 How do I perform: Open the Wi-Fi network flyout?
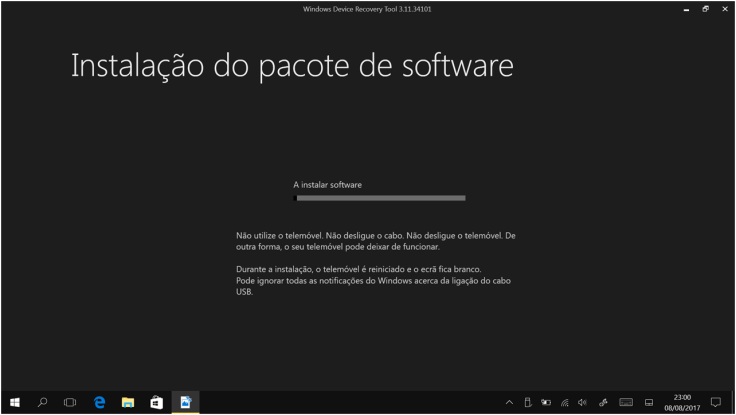point(564,403)
